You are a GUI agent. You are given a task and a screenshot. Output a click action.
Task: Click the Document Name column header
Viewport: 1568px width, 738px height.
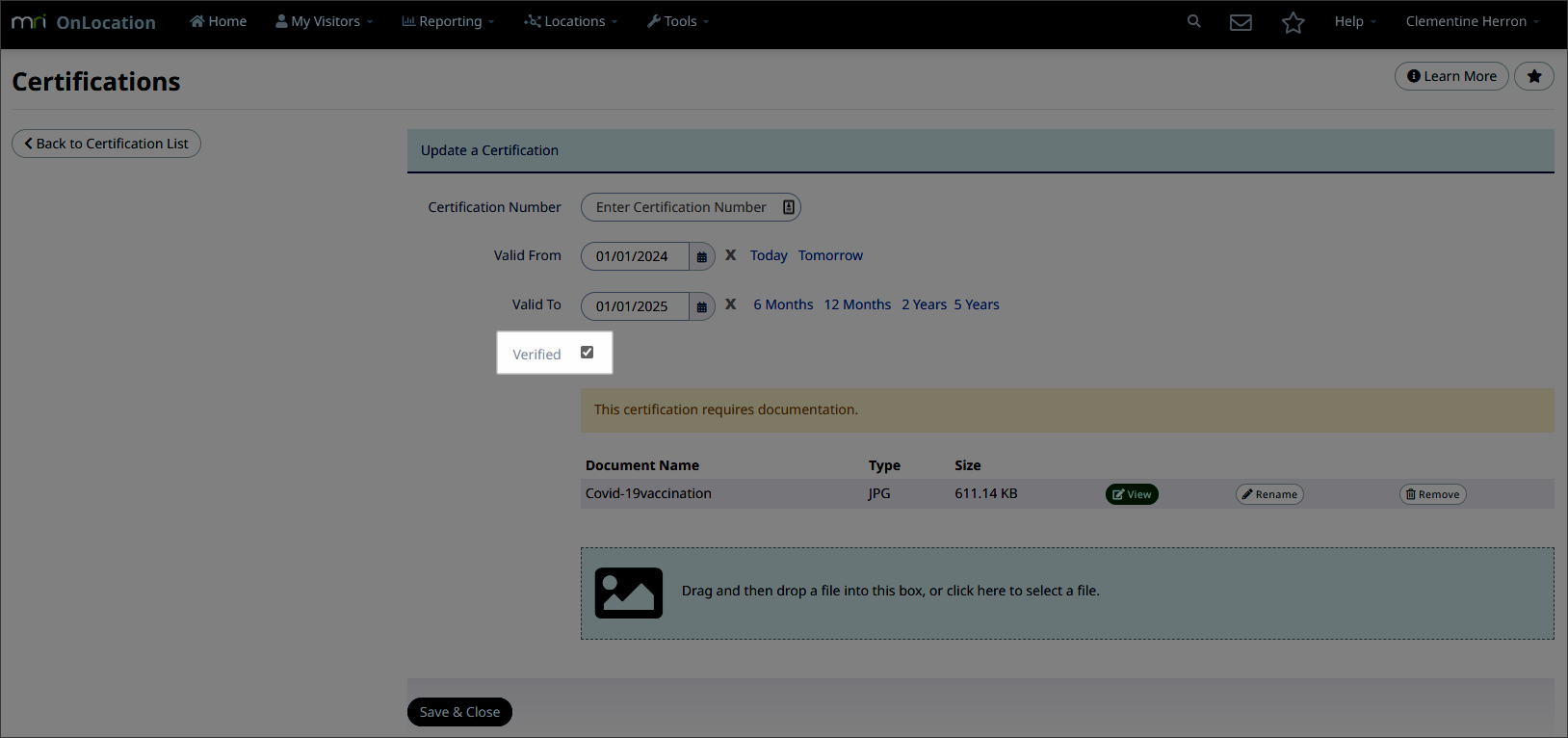pos(642,465)
